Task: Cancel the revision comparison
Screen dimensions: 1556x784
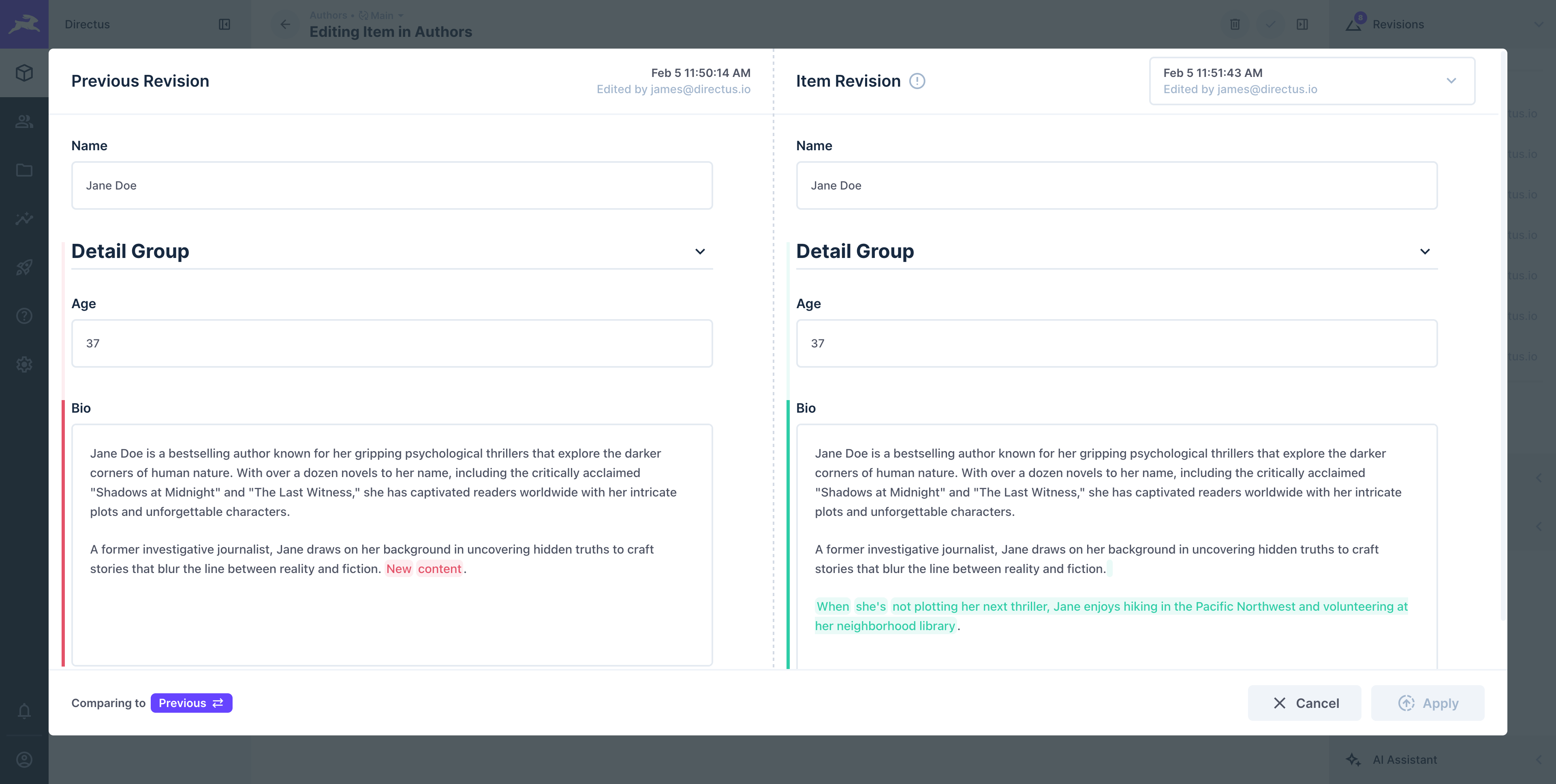Action: pos(1305,703)
